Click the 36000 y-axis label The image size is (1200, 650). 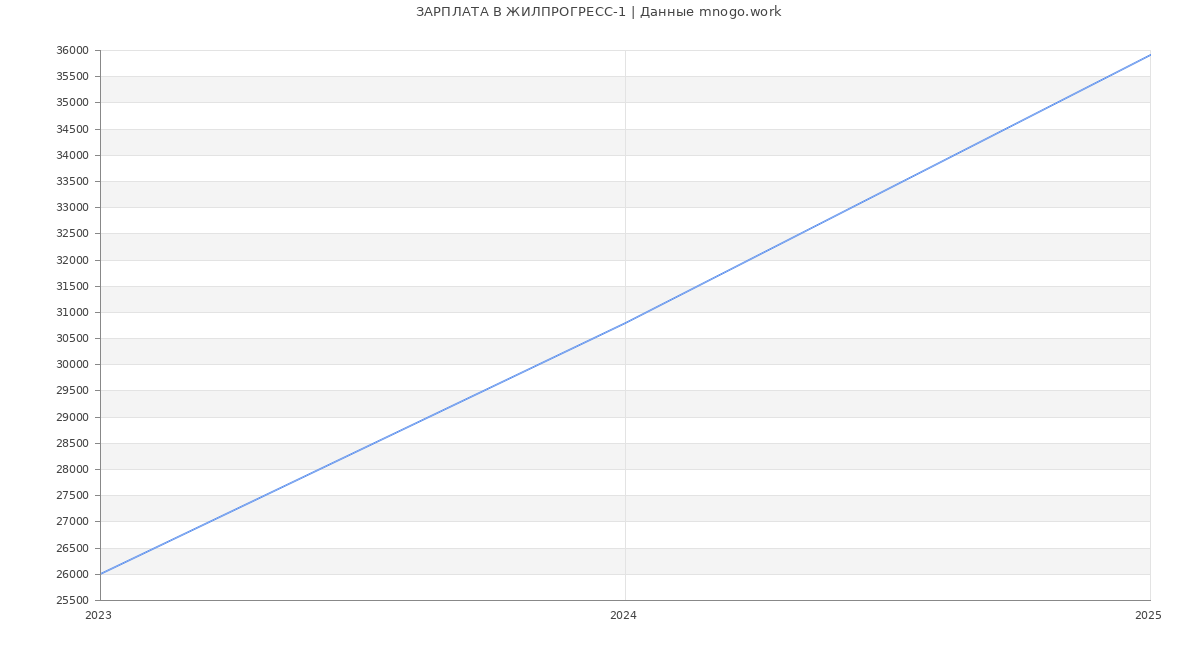[x=72, y=51]
